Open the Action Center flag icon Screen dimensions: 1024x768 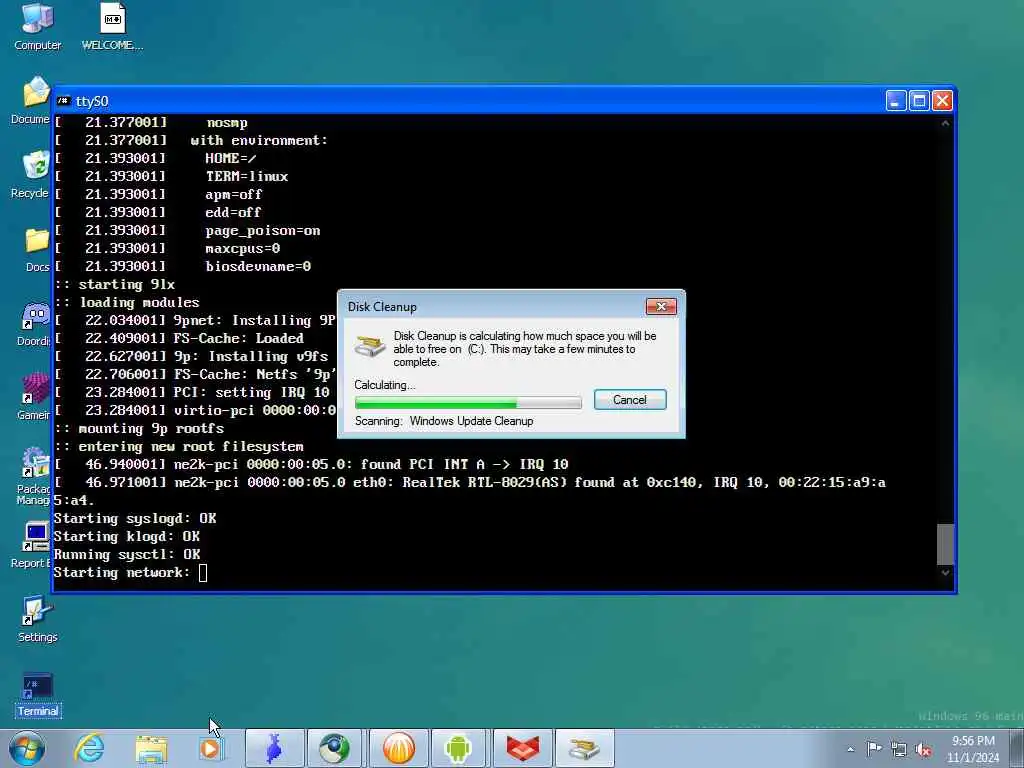874,749
